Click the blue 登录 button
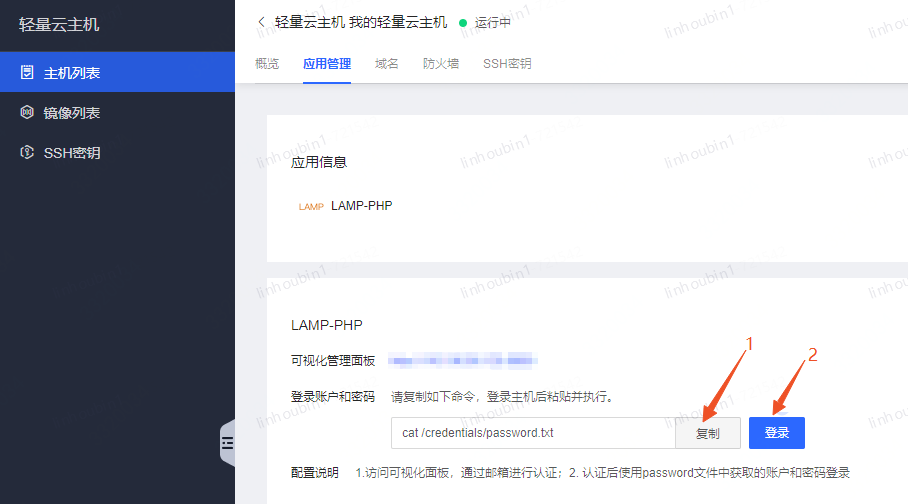This screenshot has height=504, width=908. coord(777,433)
